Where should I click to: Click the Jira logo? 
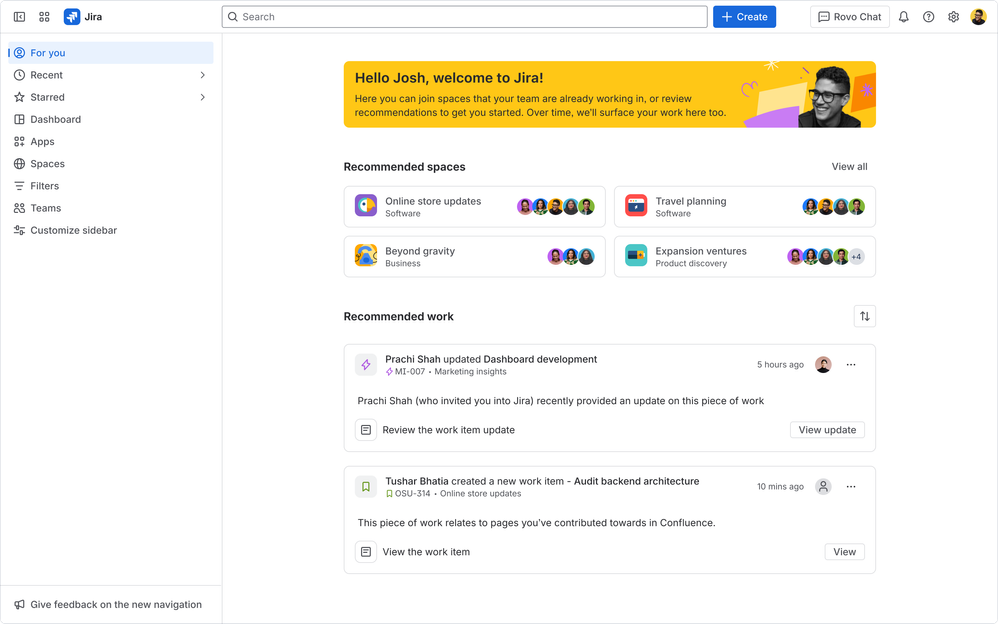[83, 17]
